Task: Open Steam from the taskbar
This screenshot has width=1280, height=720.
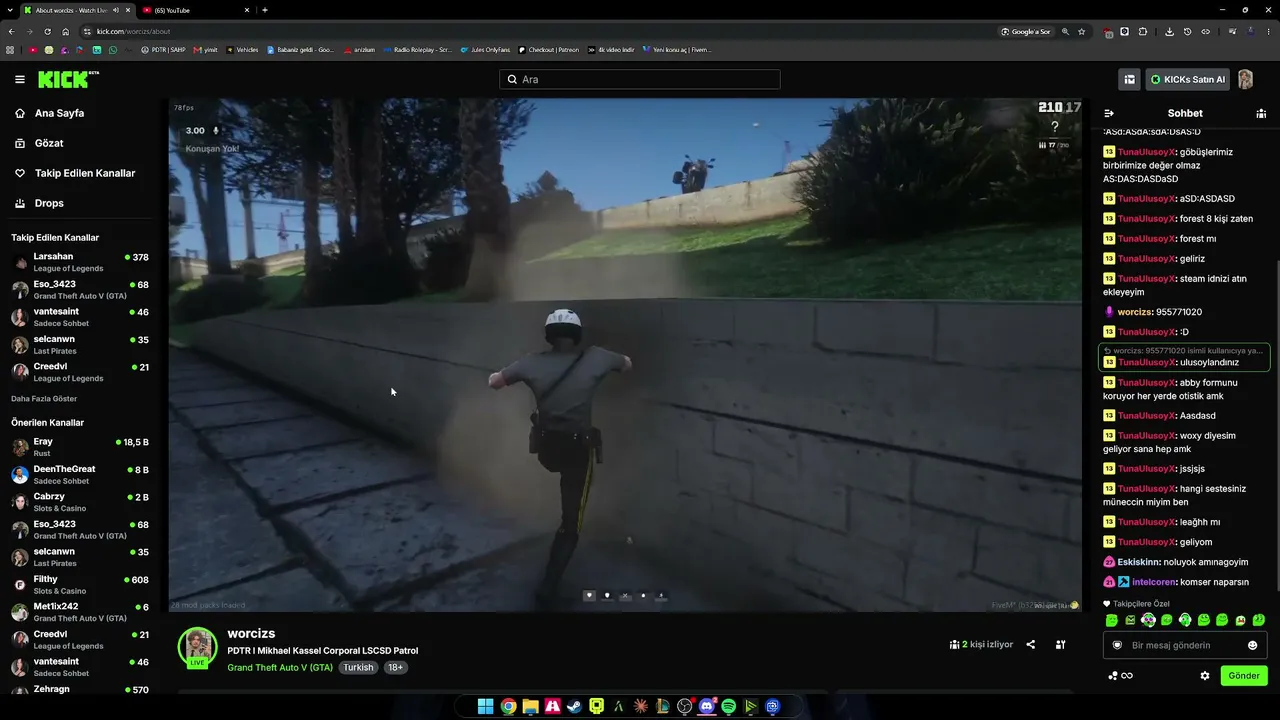Action: click(x=574, y=706)
